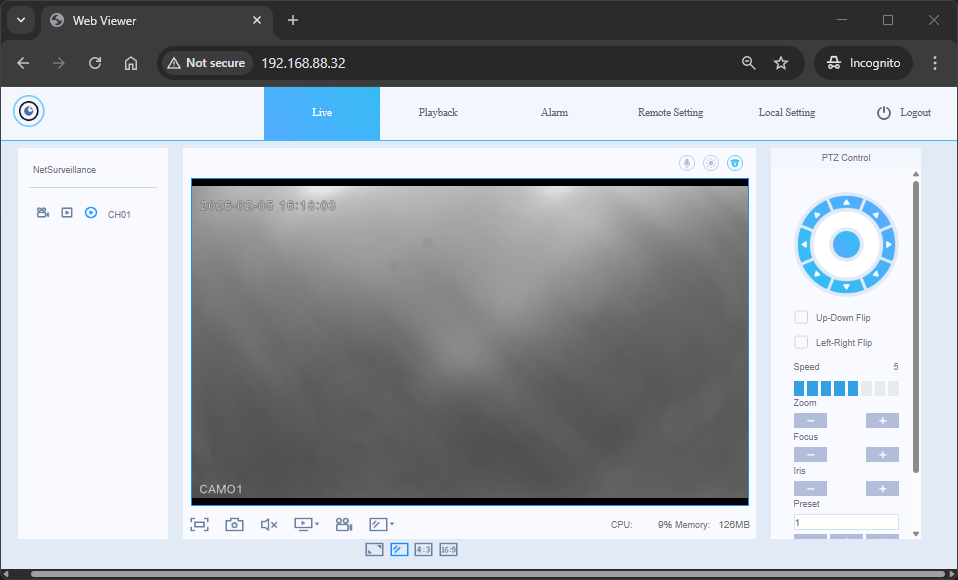Start recording with the bottom toolbar camcorder icon
The image size is (958, 580).
point(344,524)
